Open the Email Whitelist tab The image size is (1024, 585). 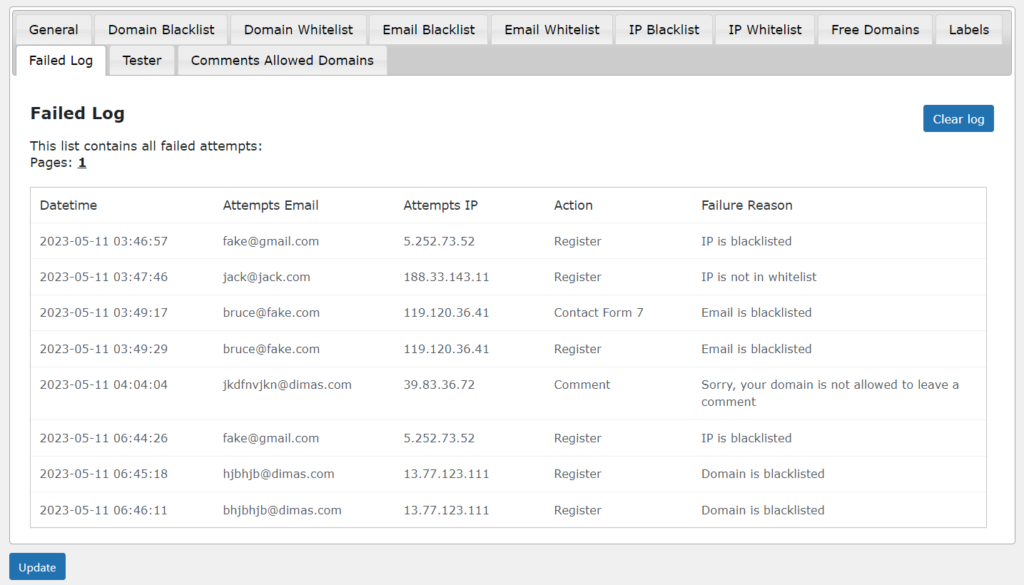[x=551, y=29]
